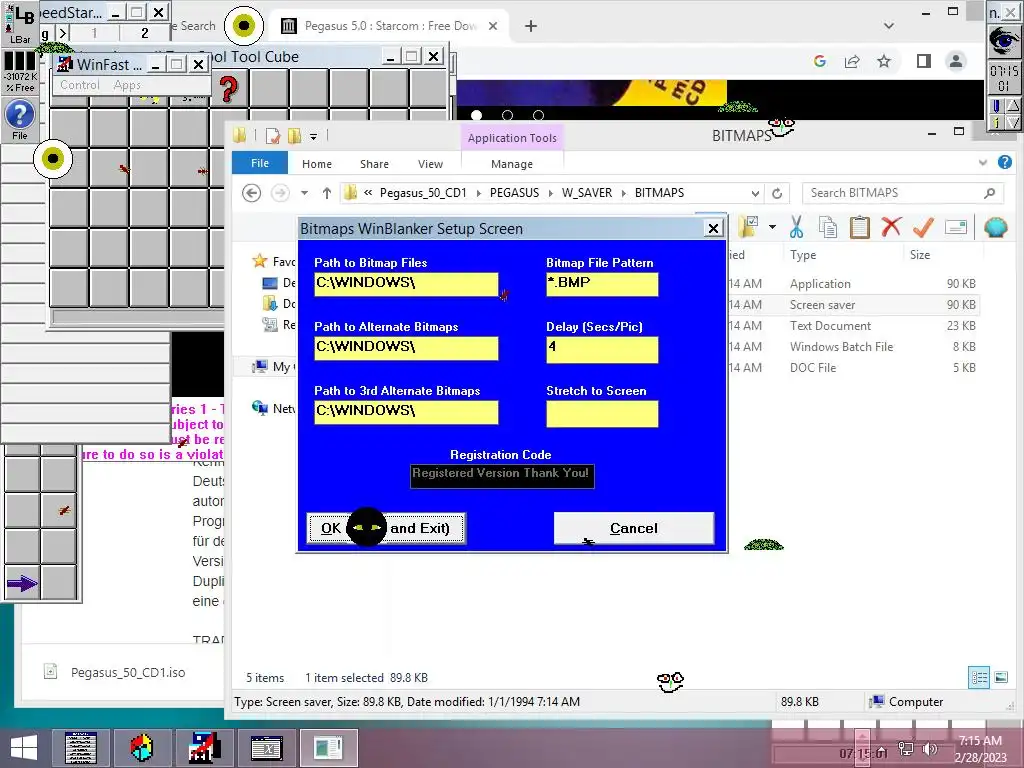This screenshot has width=1024, height=768.
Task: Click the New Folder icon in quick access toolbar
Action: tap(295, 136)
